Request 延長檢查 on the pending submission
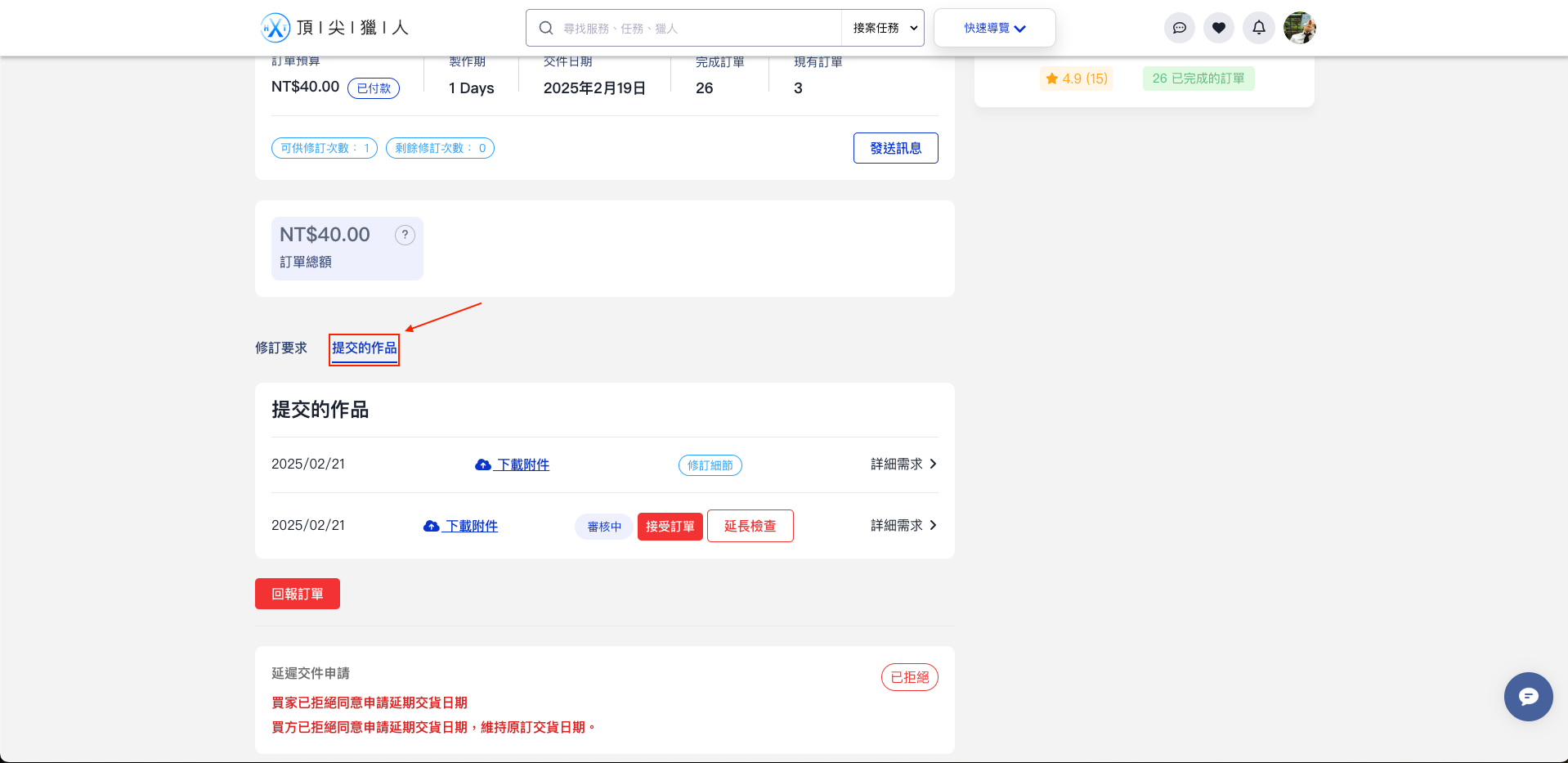Screen dimensions: 1568x763 (x=750, y=526)
